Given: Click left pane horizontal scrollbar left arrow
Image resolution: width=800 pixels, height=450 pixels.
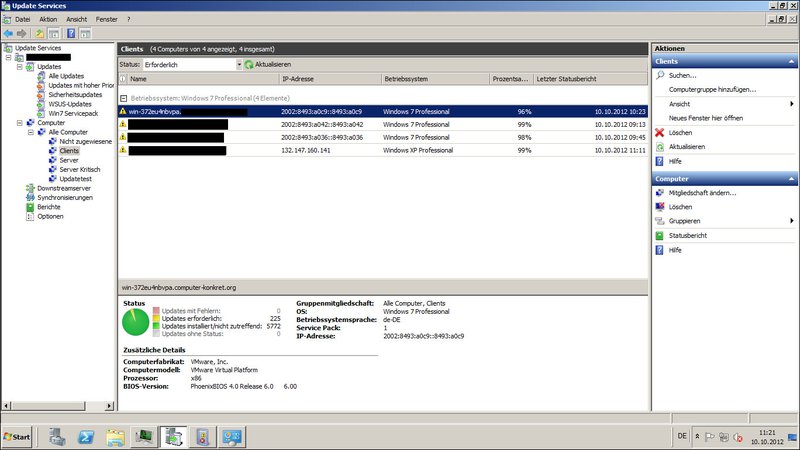Looking at the screenshot, I should click(x=7, y=406).
